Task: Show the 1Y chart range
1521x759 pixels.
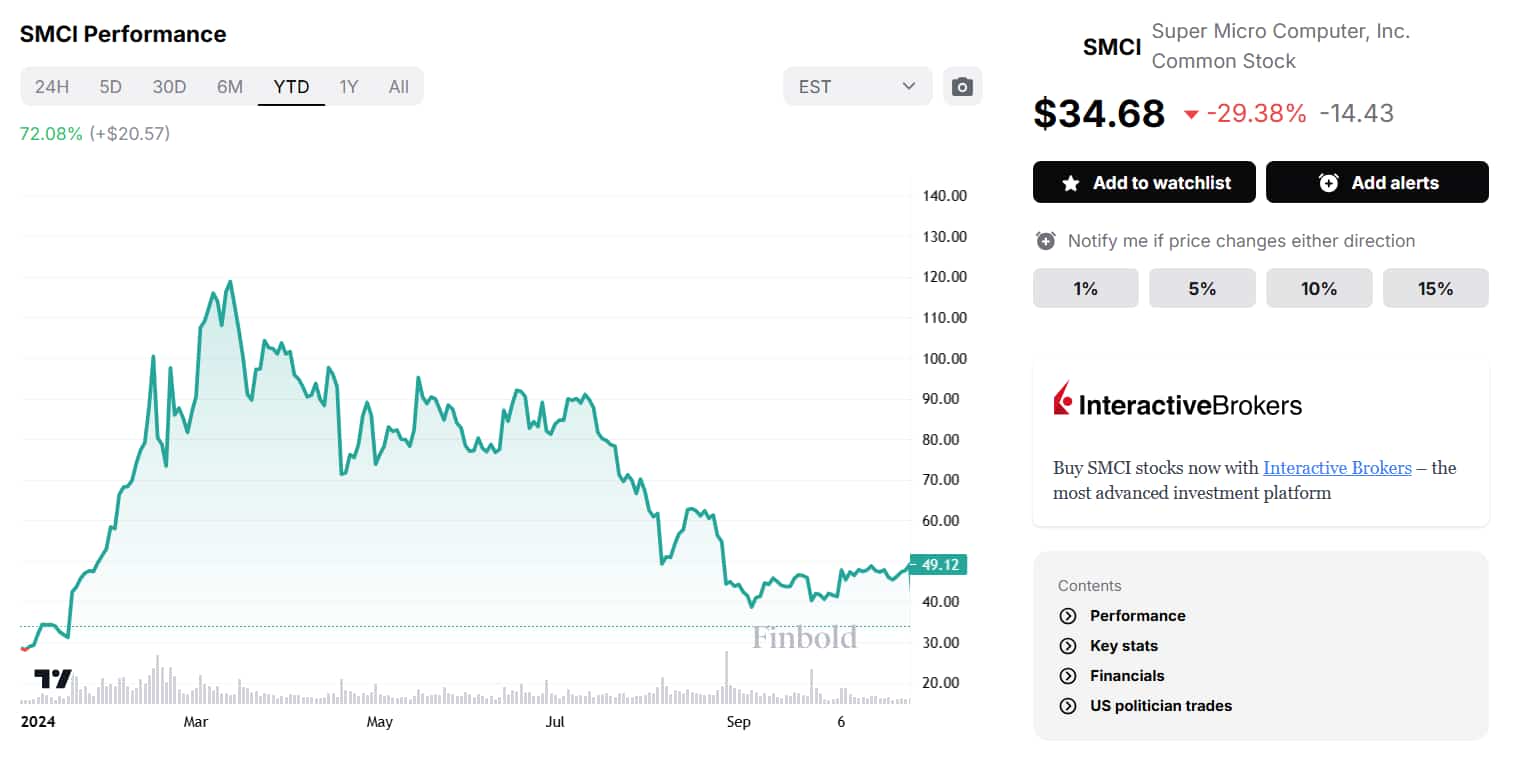Action: (348, 86)
